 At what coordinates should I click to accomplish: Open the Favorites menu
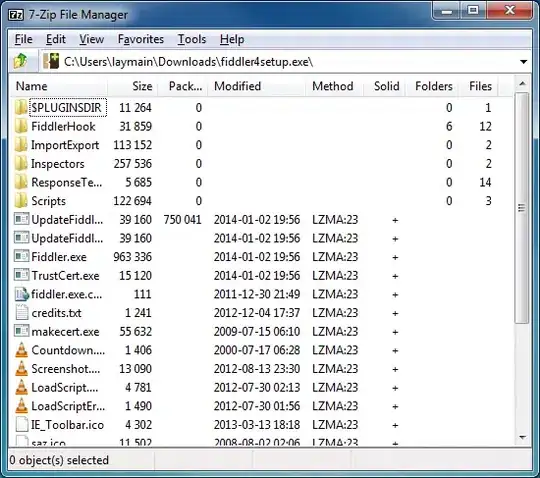click(x=141, y=39)
